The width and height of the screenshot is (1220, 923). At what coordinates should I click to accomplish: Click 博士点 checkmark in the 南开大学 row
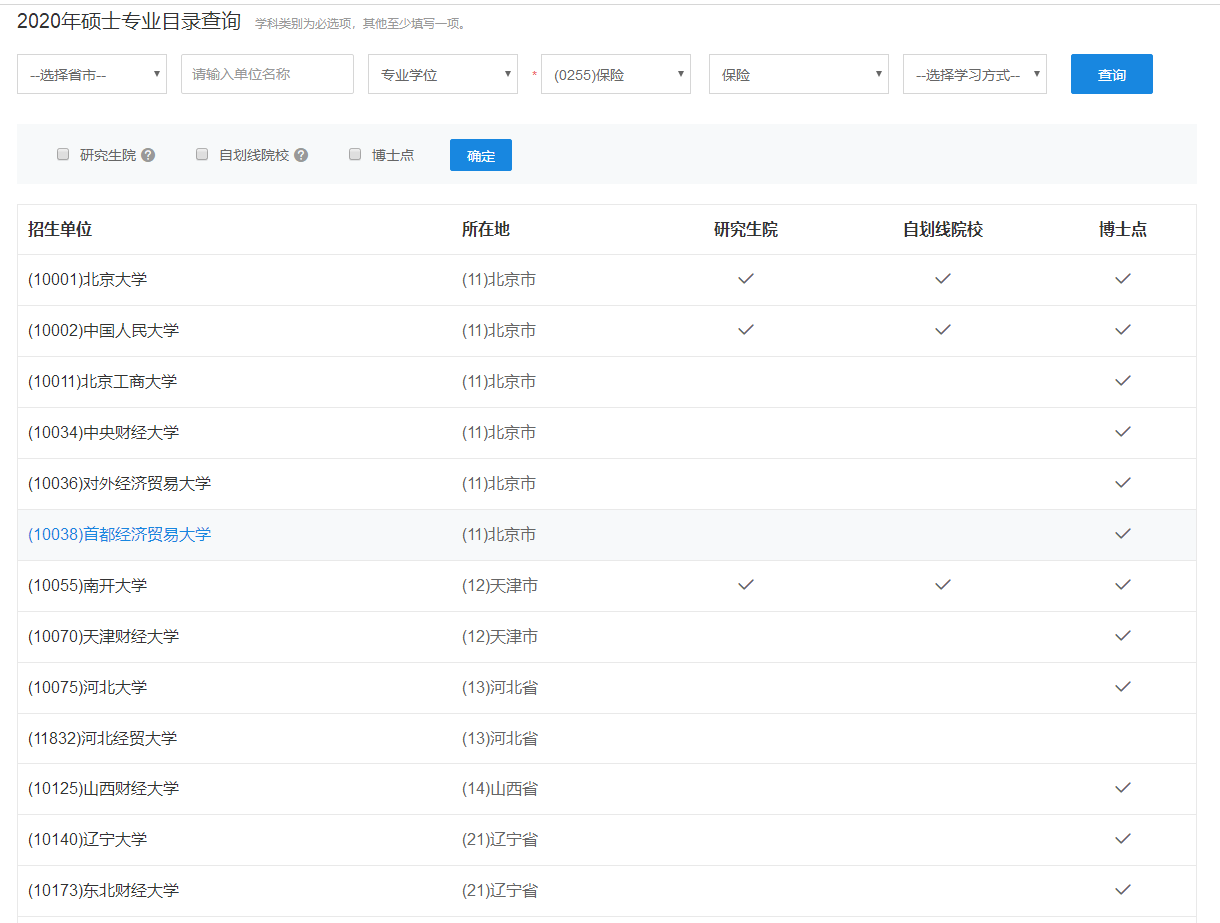pyautogui.click(x=1123, y=585)
